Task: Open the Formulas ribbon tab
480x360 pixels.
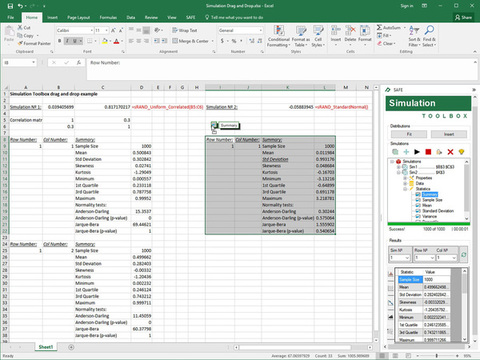Action: point(108,17)
